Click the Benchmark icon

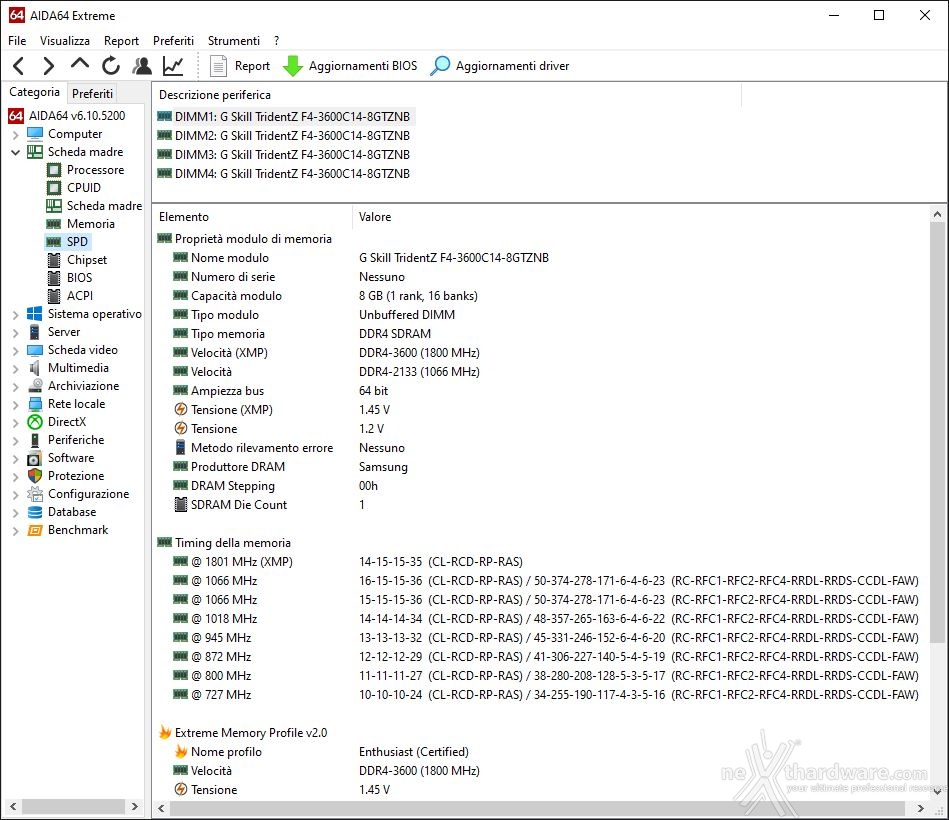point(35,530)
